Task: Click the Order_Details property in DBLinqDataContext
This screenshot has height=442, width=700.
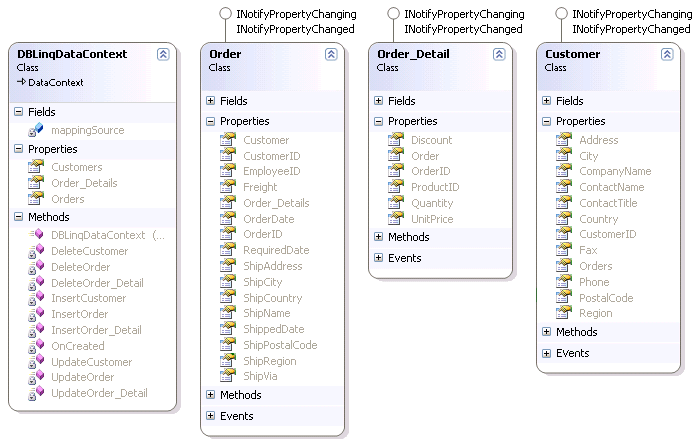Action: (x=84, y=183)
